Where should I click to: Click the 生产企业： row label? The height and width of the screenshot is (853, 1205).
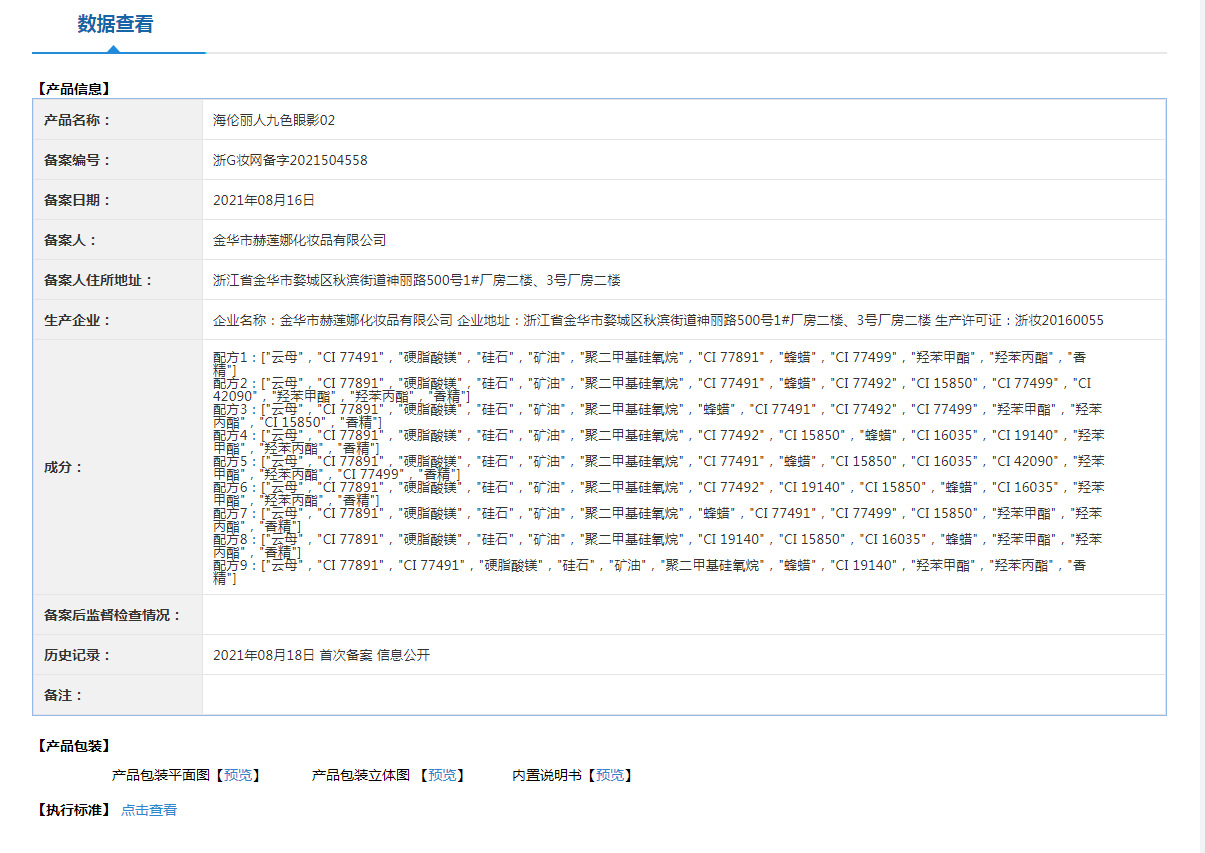[x=78, y=320]
